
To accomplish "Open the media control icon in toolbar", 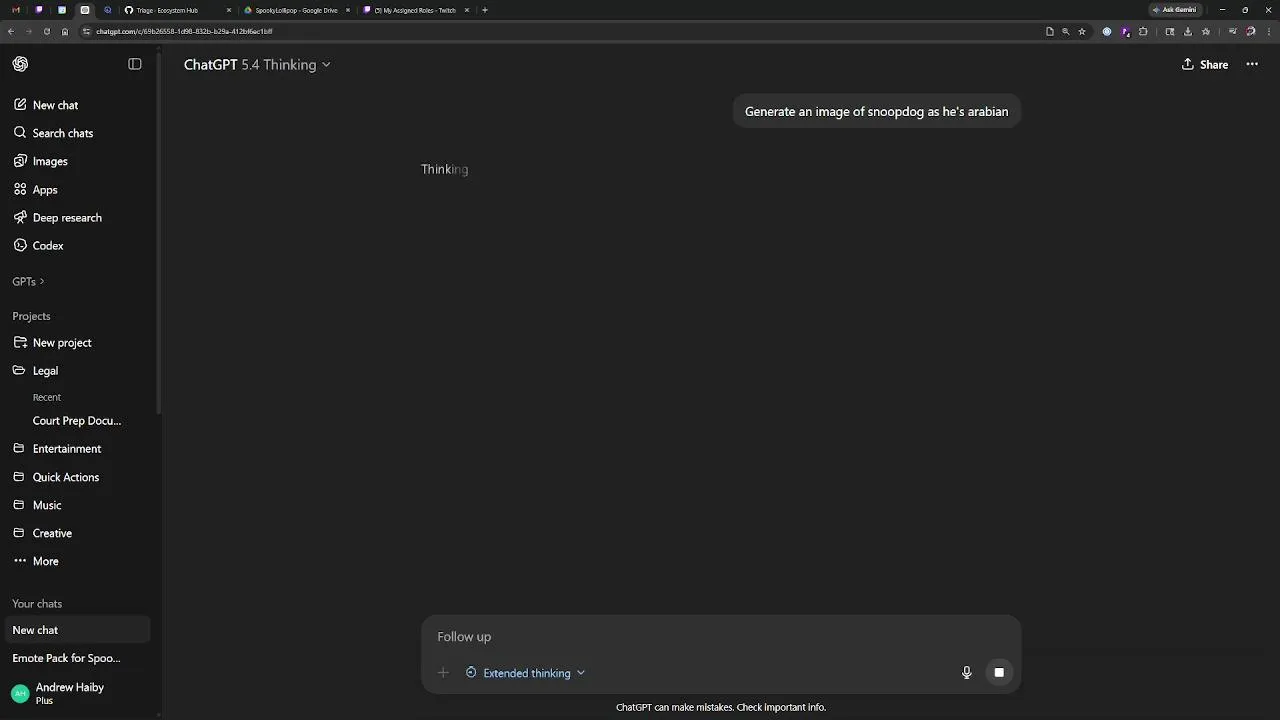I will (x=1233, y=31).
